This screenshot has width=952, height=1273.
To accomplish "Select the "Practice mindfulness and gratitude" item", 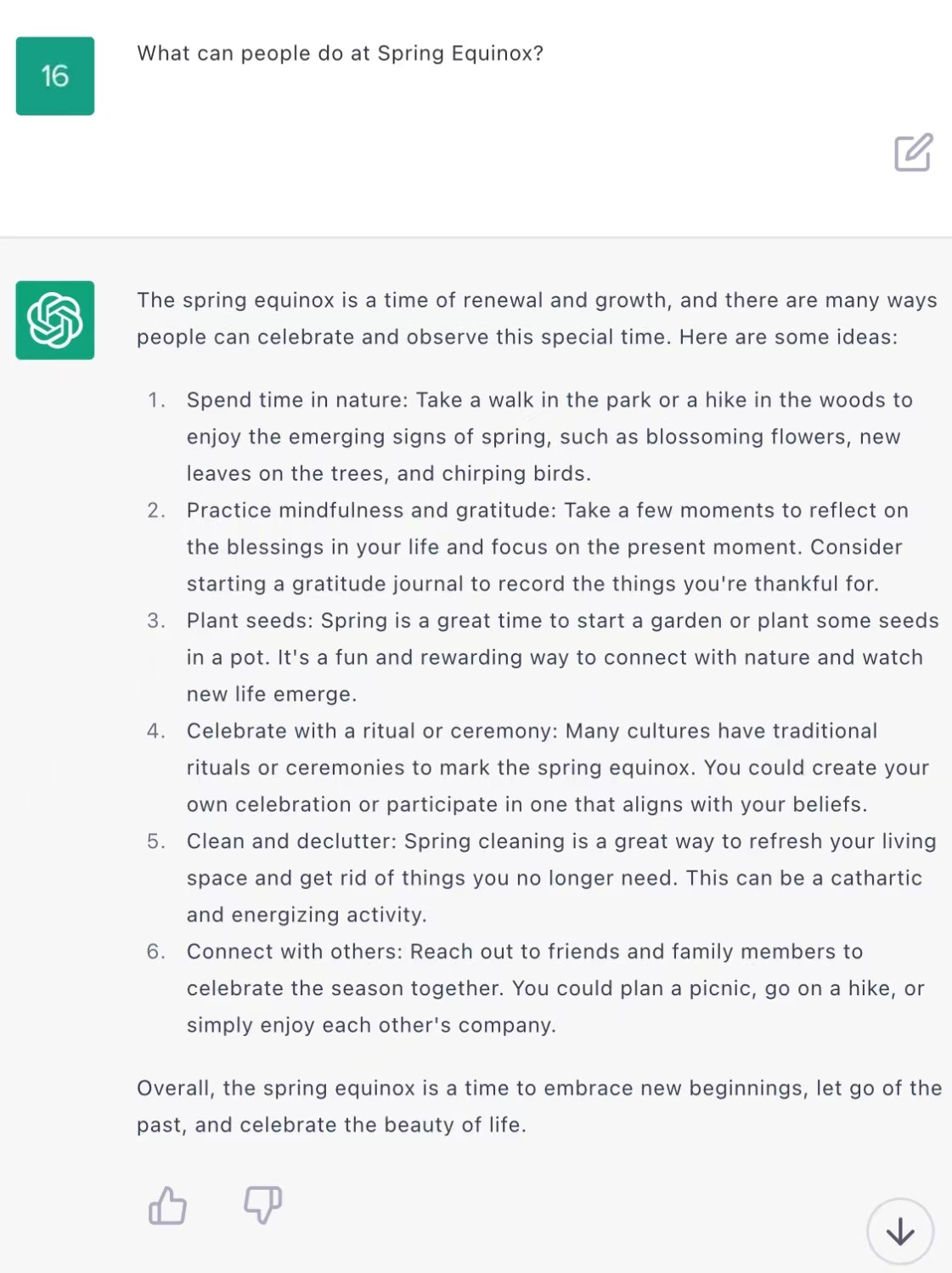I will click(548, 547).
